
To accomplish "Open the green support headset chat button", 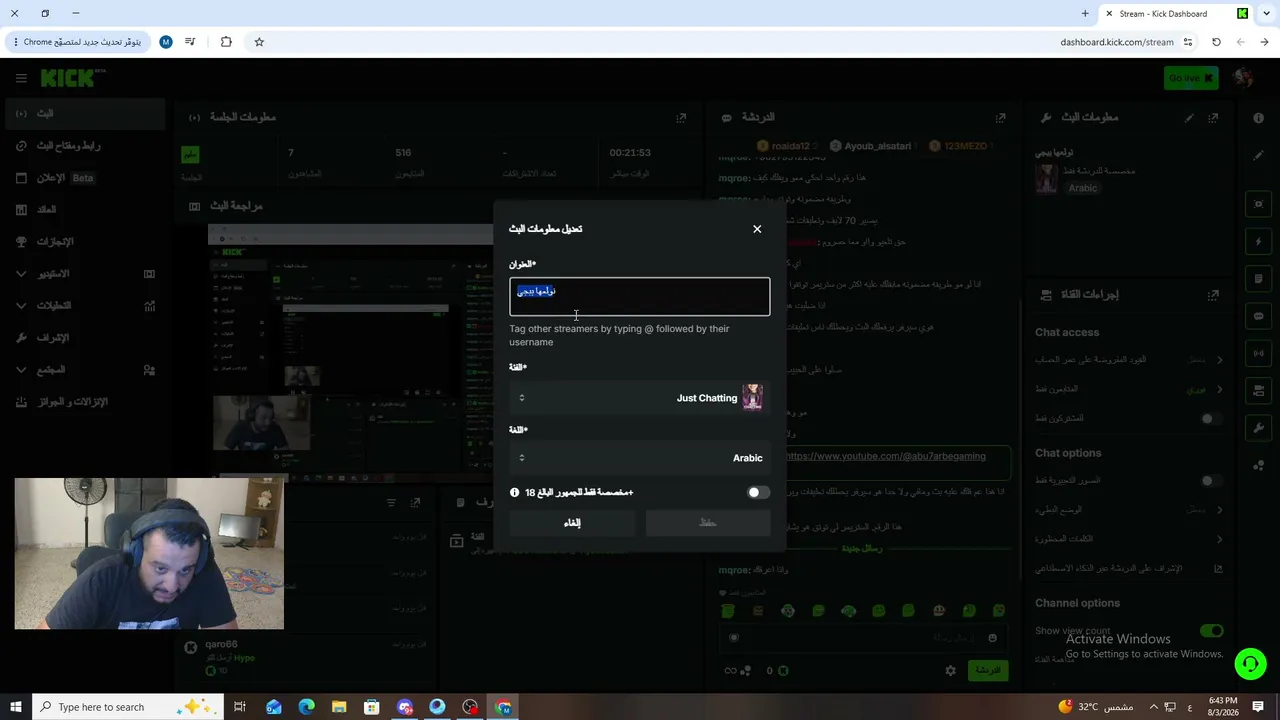I will 1250,664.
